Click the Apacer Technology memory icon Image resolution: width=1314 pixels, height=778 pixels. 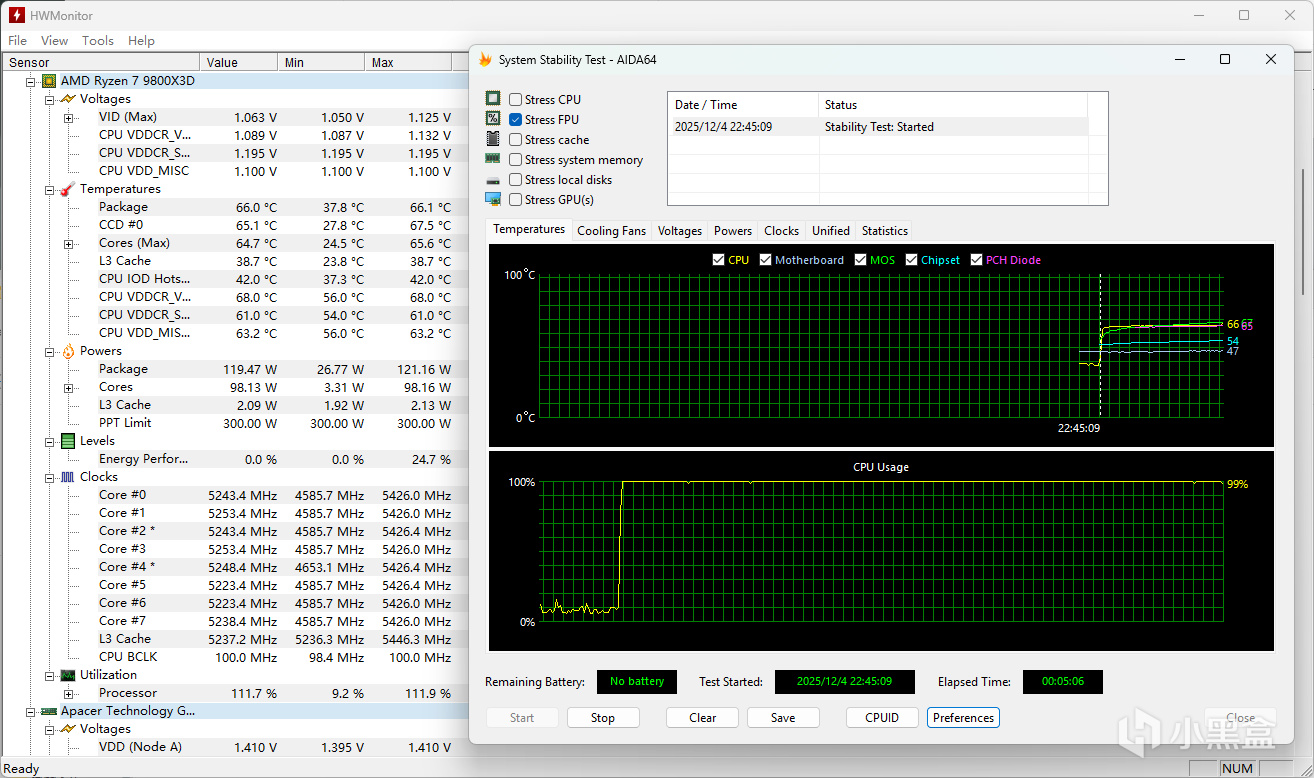(49, 711)
